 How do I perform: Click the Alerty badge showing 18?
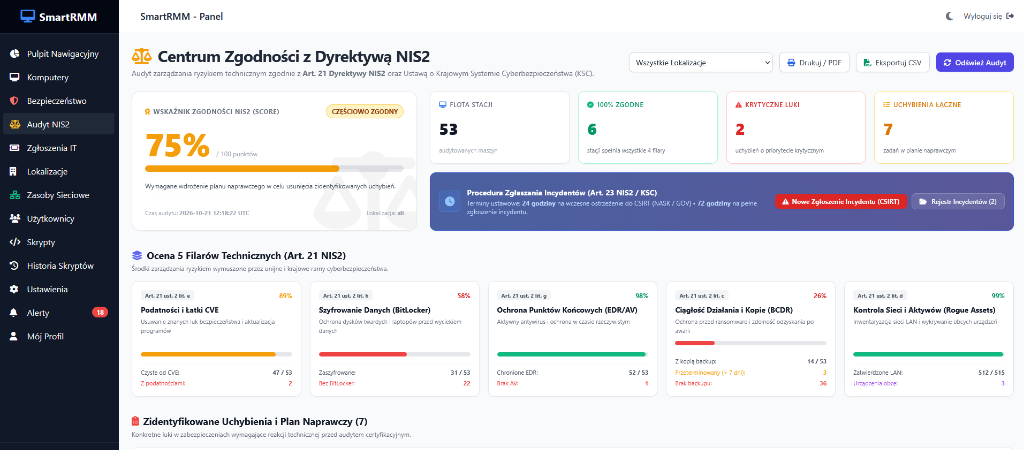(100, 313)
